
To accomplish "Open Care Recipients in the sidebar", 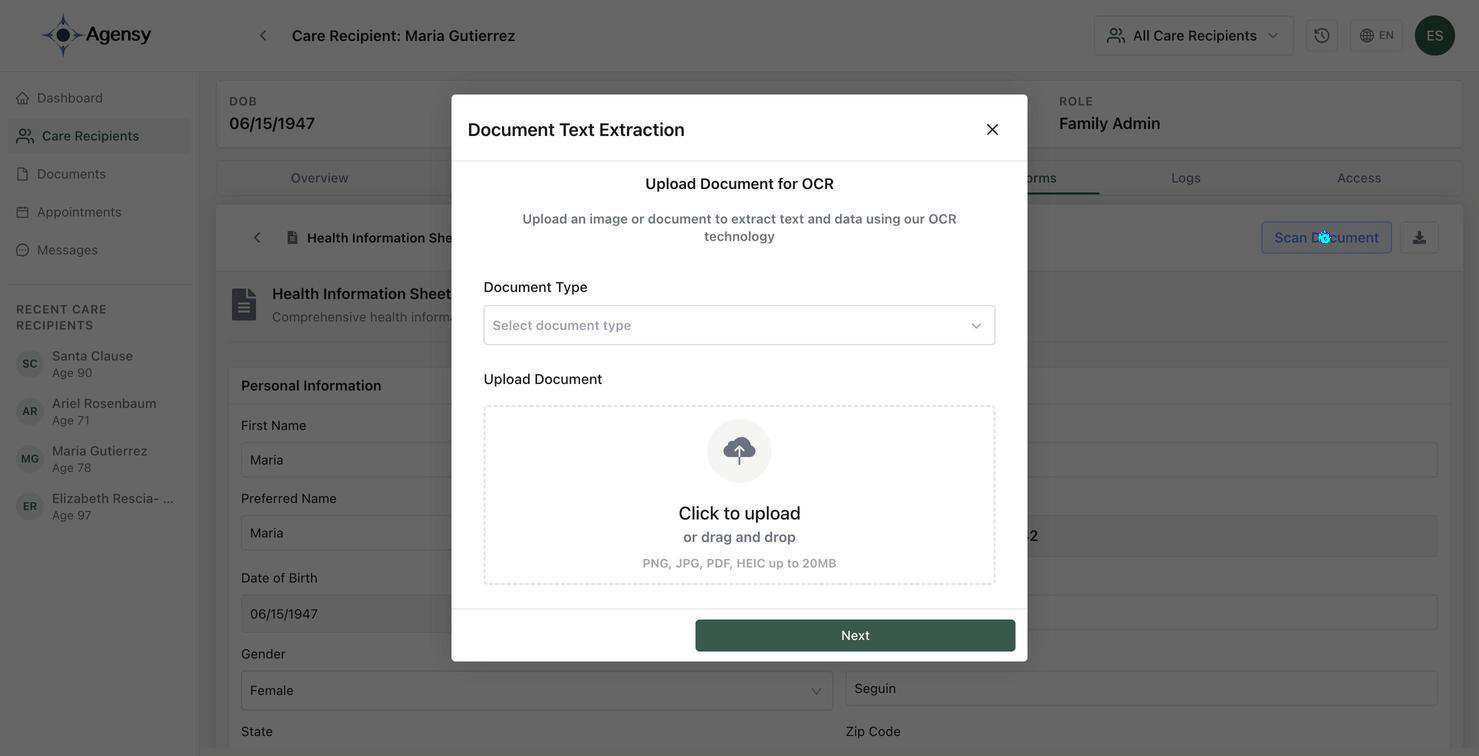I will 99,136.
